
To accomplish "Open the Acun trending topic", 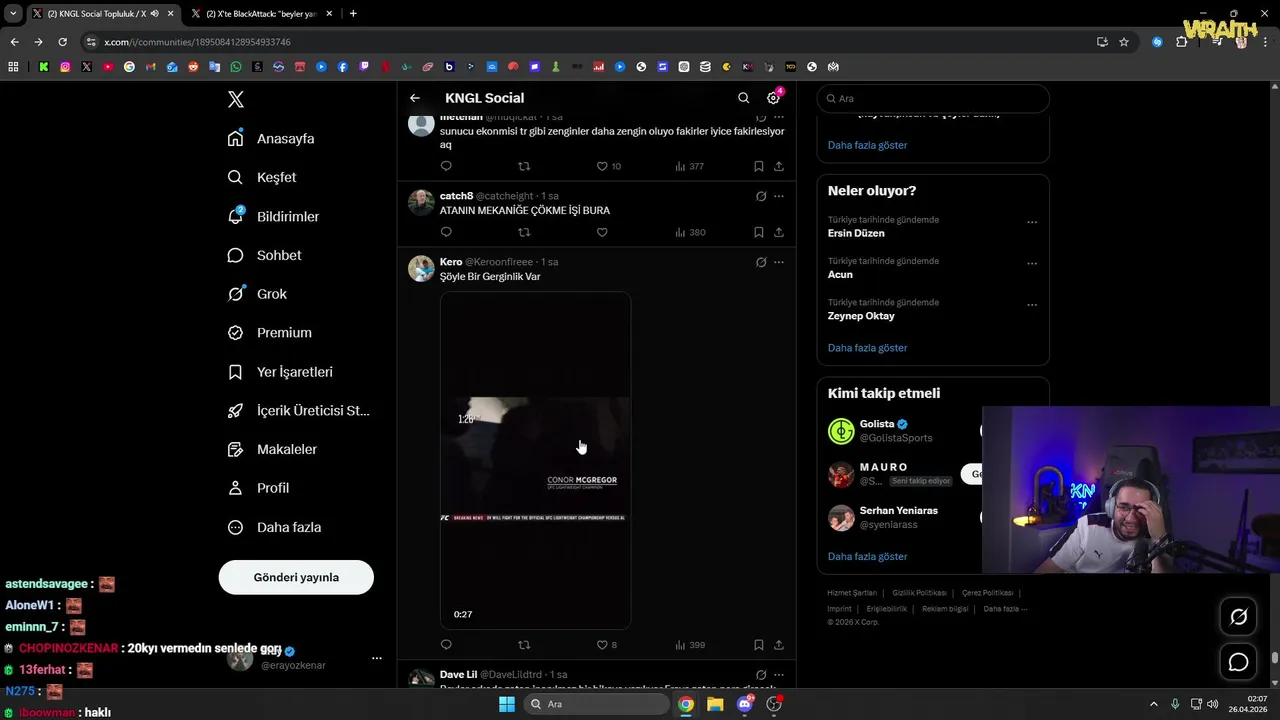I will click(x=840, y=274).
